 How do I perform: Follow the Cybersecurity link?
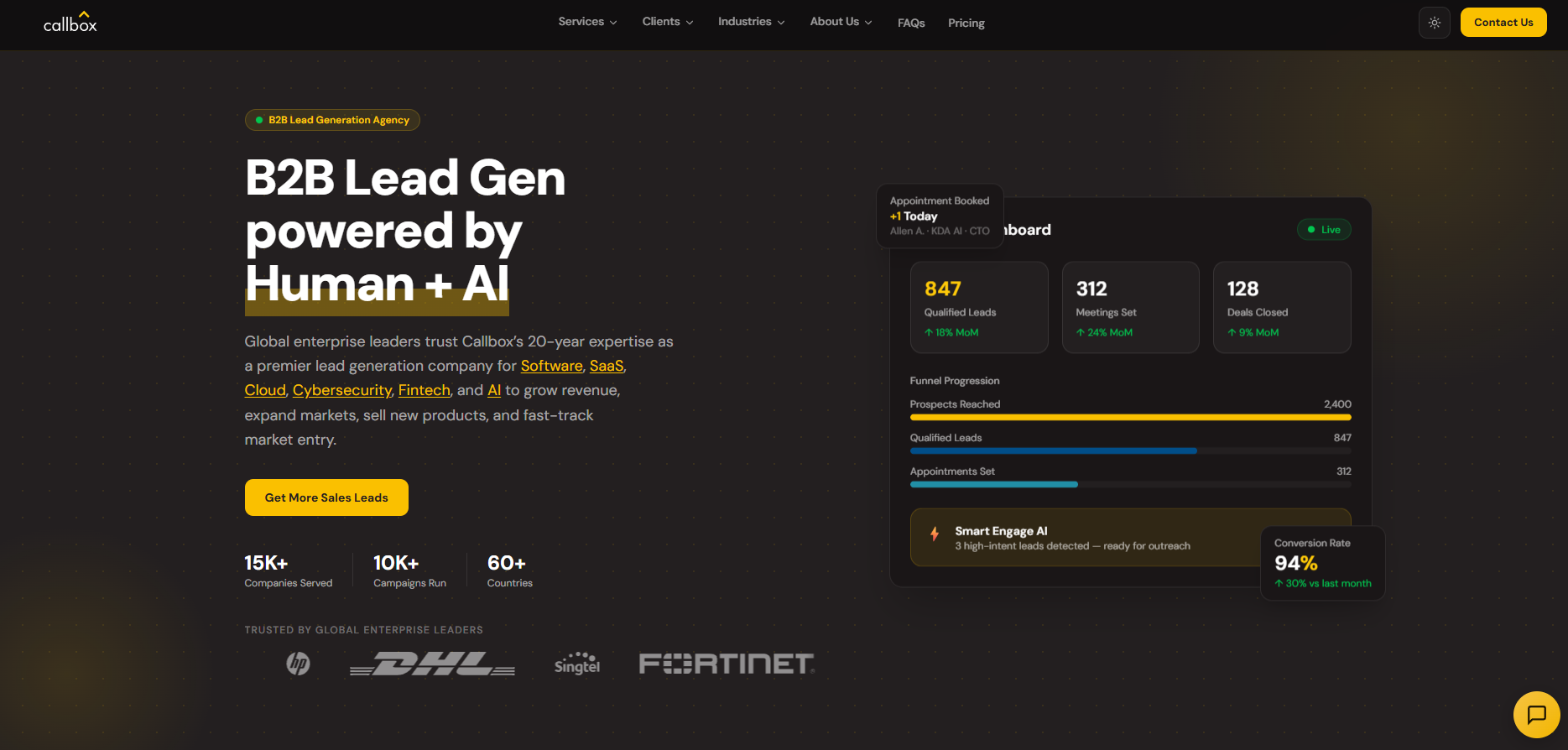(x=341, y=390)
